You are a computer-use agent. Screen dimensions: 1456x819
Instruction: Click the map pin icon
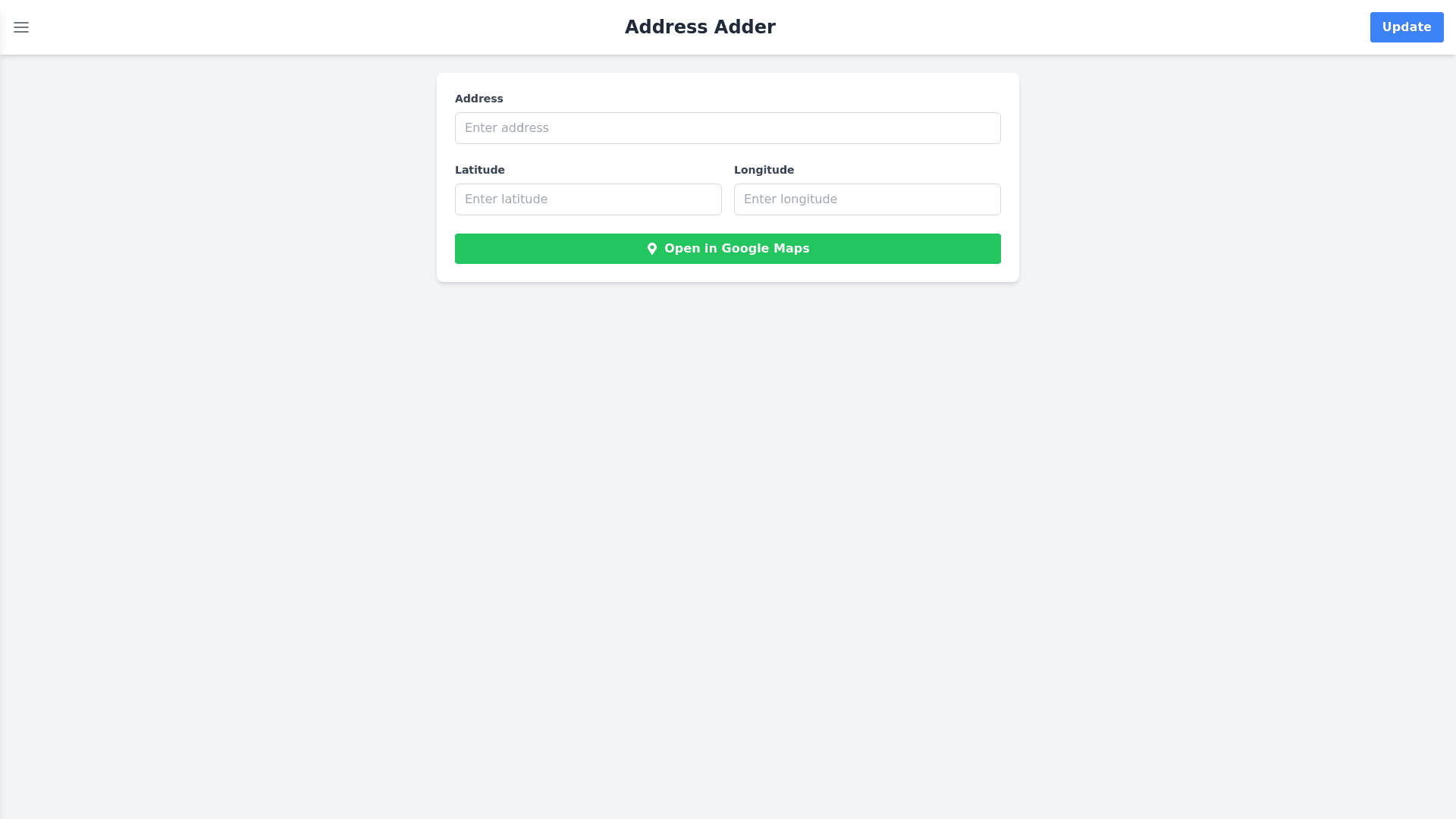(651, 249)
